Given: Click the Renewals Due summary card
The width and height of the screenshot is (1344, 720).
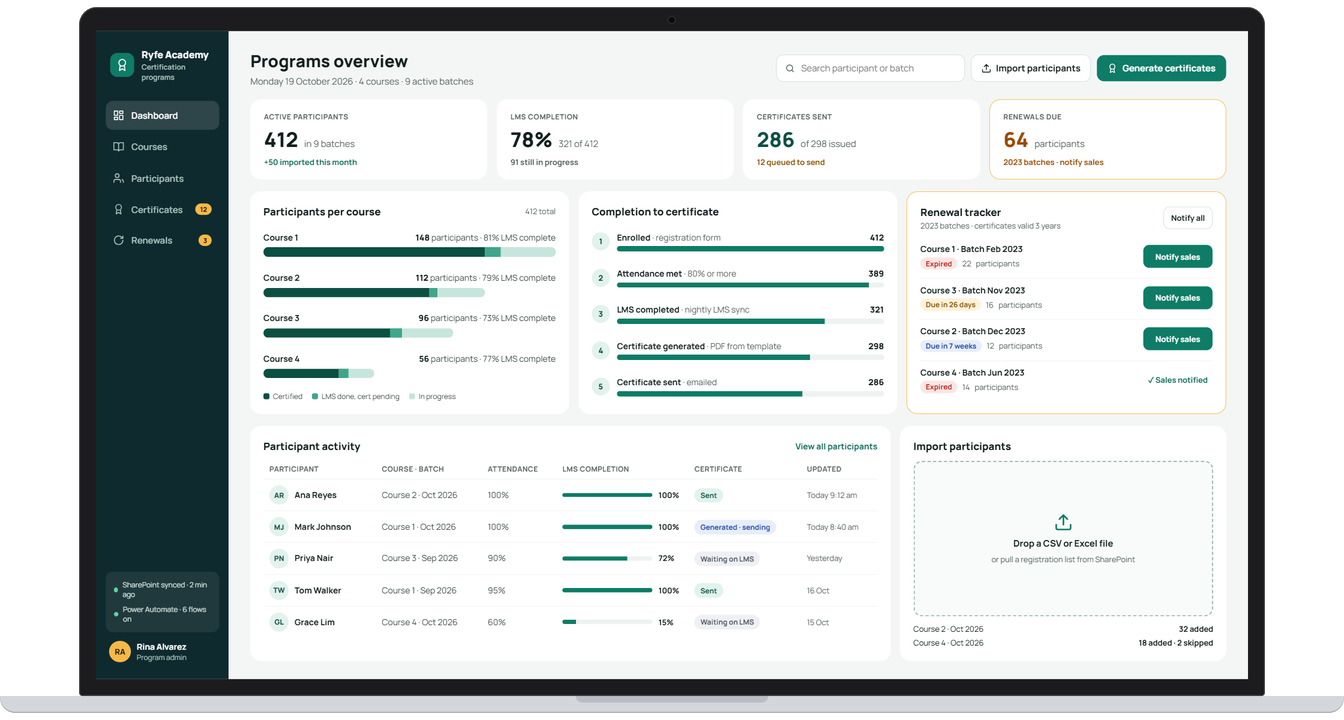Looking at the screenshot, I should pyautogui.click(x=1107, y=139).
